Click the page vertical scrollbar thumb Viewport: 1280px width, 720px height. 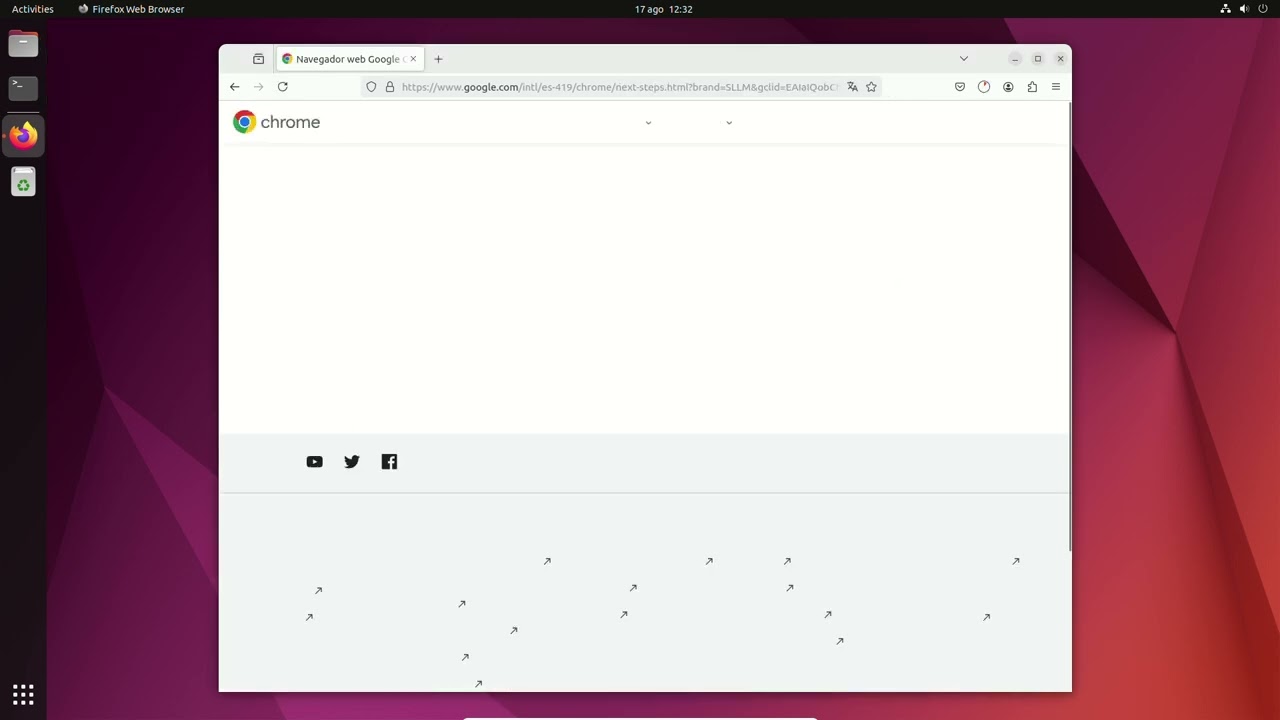click(x=1070, y=325)
